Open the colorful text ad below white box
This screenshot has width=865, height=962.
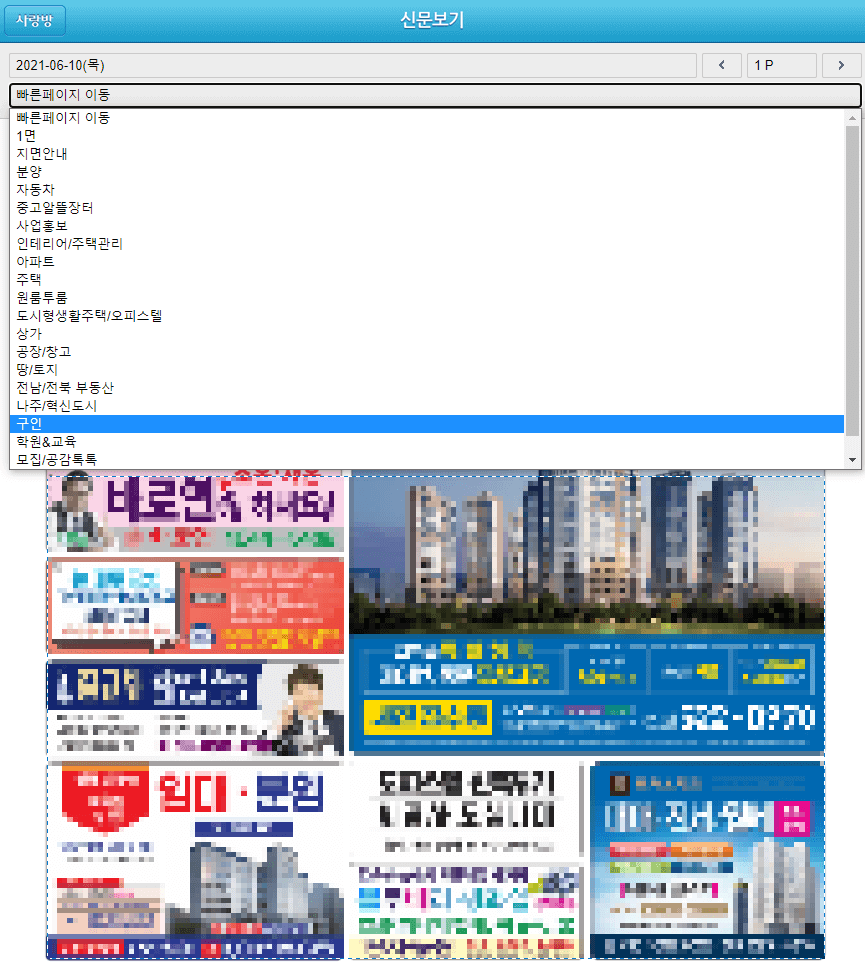tap(466, 910)
